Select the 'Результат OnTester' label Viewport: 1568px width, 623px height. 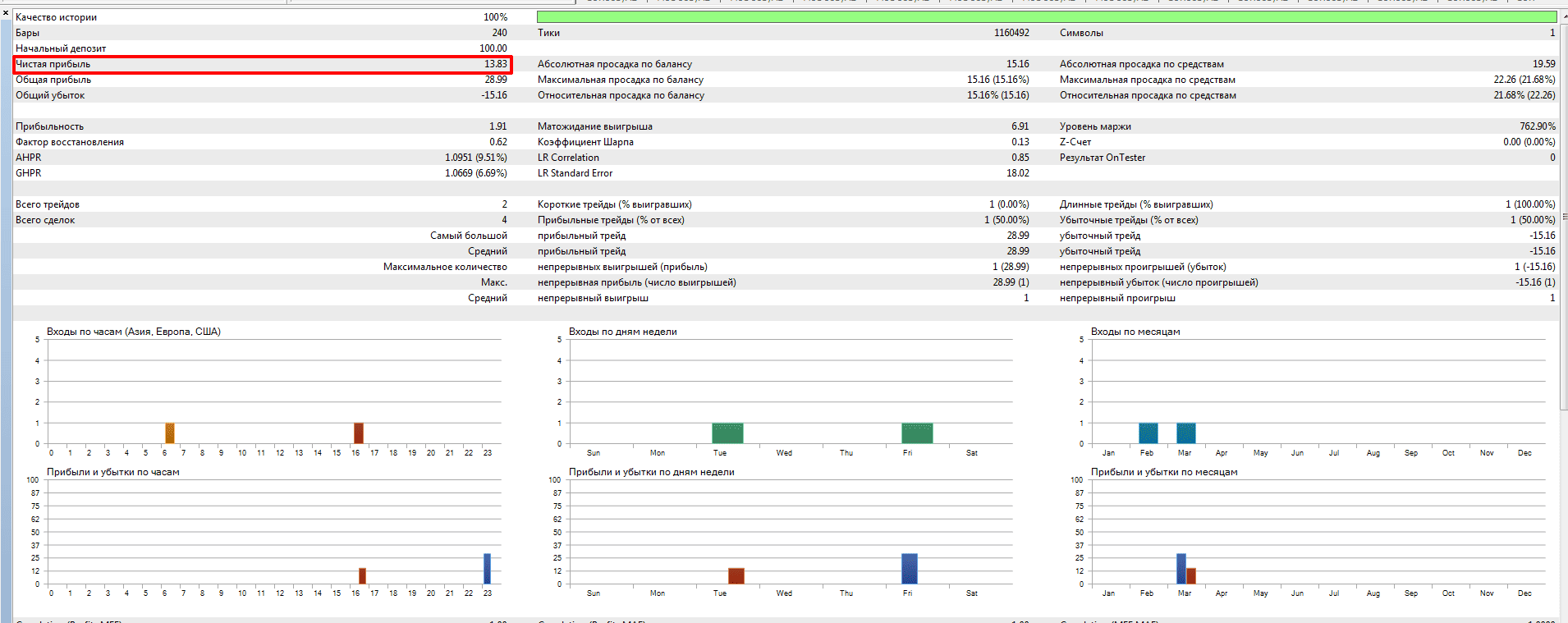click(x=1103, y=158)
